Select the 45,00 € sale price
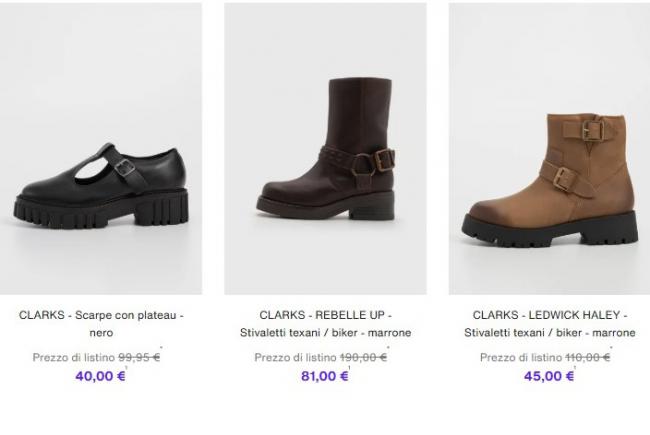 [x=548, y=376]
